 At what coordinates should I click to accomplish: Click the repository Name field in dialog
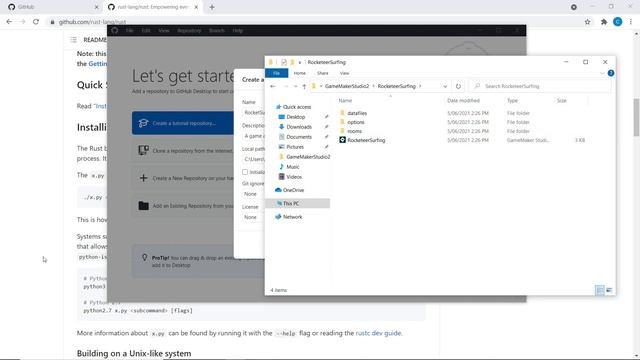coord(253,112)
